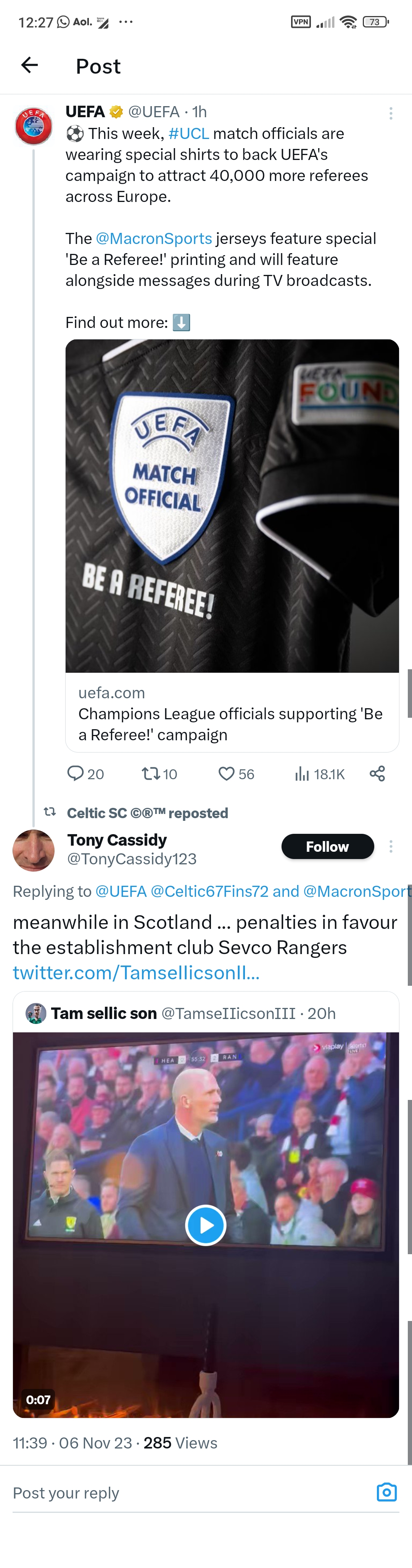Viewport: 412px width, 1568px height.
Task: Tap the reply icon on UEFA post
Action: (x=76, y=774)
